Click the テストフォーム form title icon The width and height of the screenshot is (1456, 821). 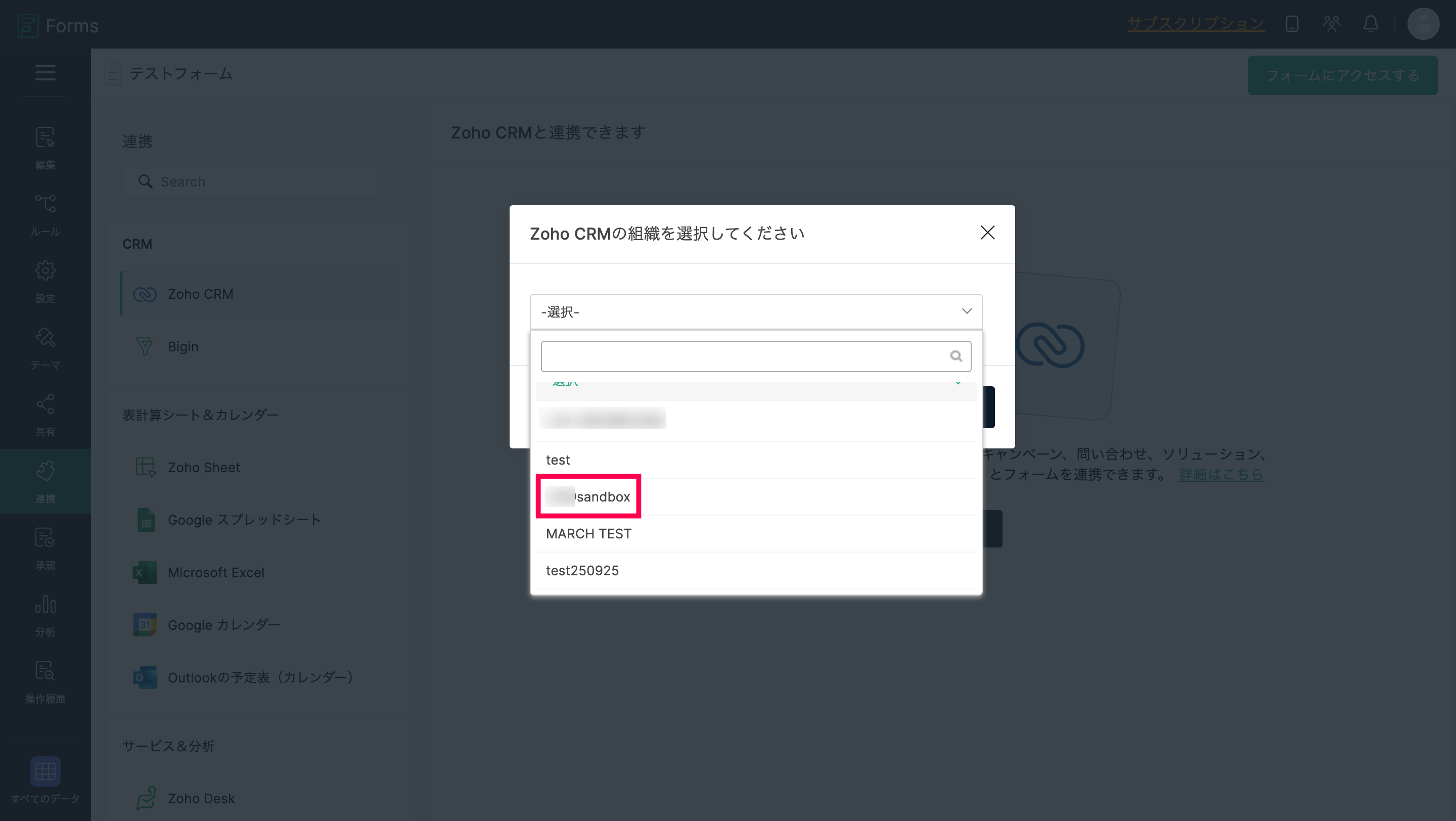pos(113,74)
